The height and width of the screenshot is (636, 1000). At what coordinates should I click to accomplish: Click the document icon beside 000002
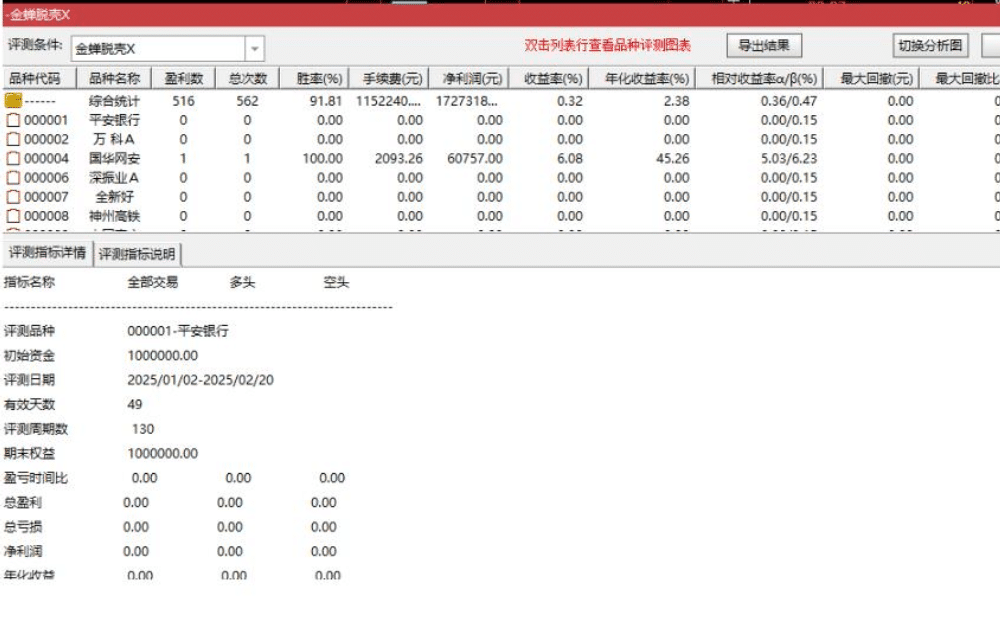(x=13, y=139)
